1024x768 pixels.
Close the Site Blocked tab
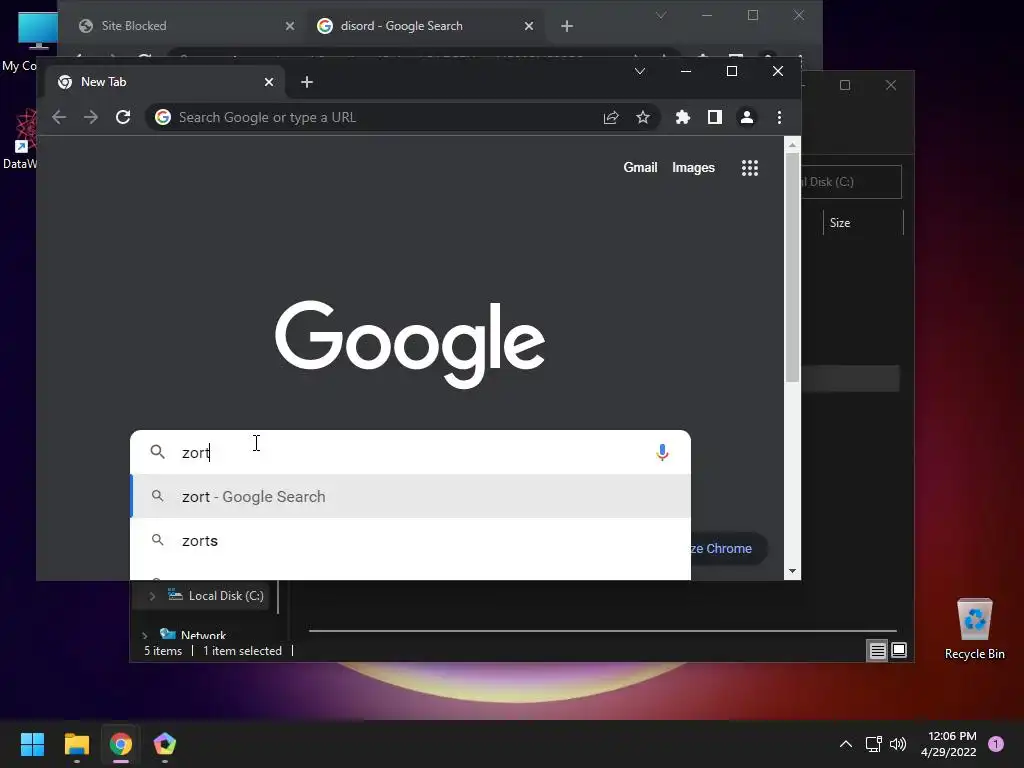click(x=290, y=26)
